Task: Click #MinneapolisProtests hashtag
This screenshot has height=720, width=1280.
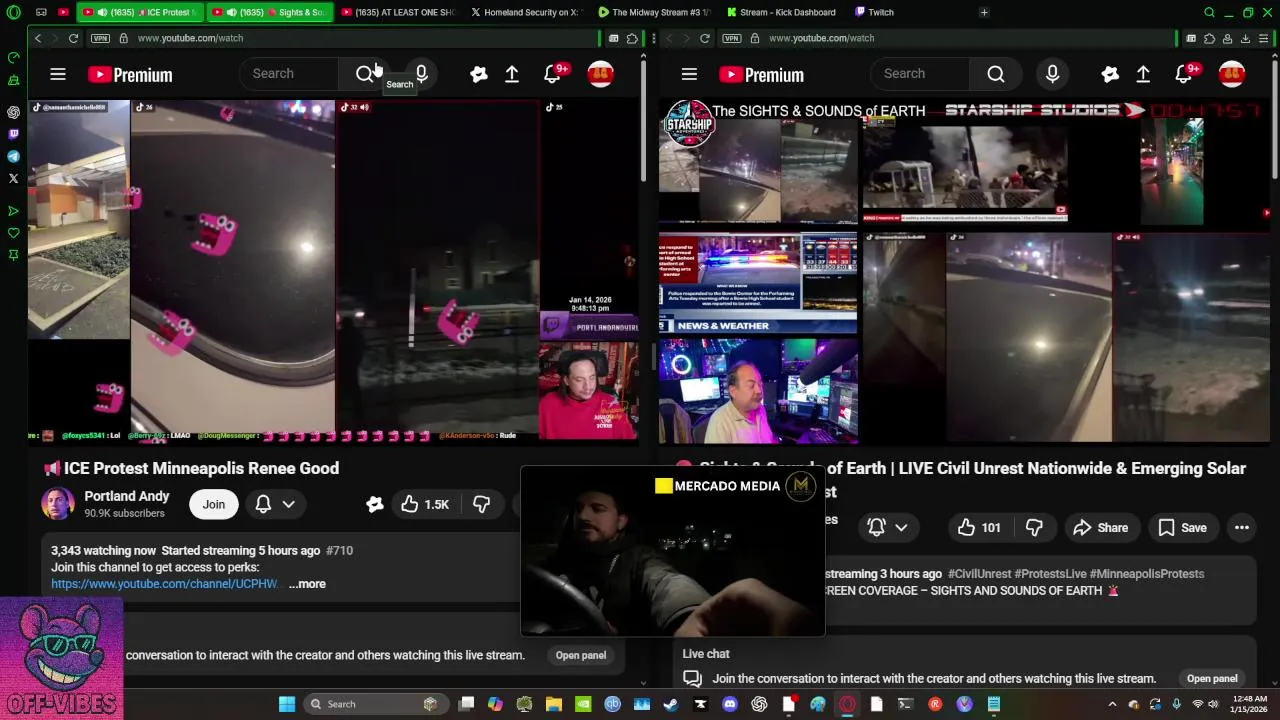Action: (x=1147, y=574)
